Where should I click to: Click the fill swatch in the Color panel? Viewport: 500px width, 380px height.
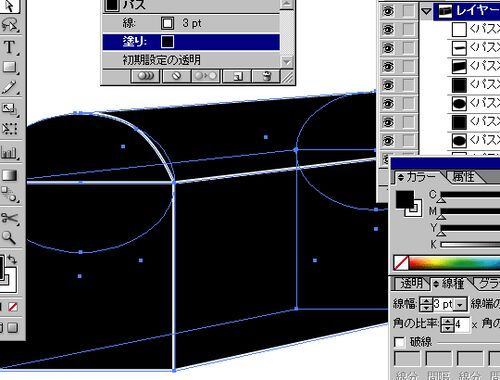(x=405, y=199)
